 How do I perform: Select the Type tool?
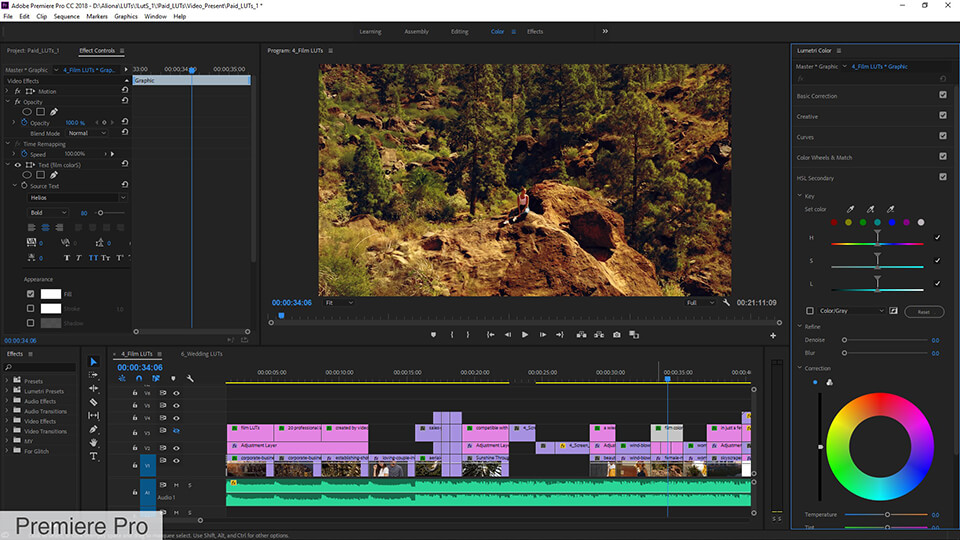94,456
